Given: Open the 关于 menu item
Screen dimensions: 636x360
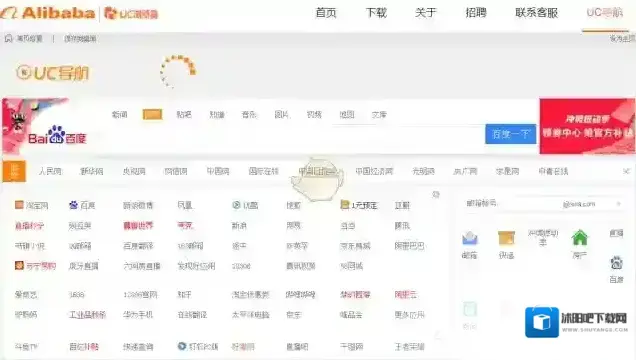Looking at the screenshot, I should coord(425,13).
